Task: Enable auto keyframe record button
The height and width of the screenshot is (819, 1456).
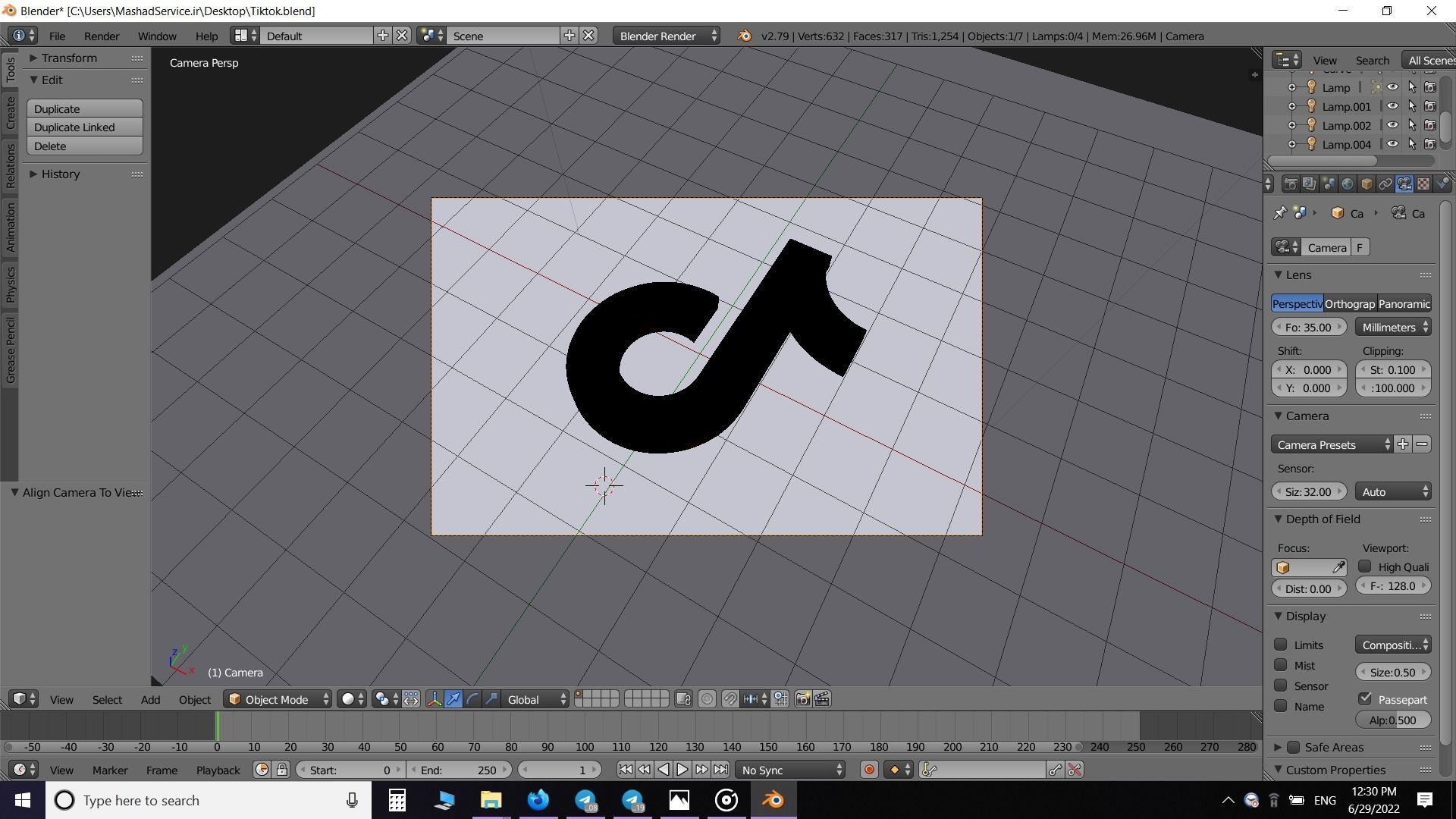Action: (869, 770)
